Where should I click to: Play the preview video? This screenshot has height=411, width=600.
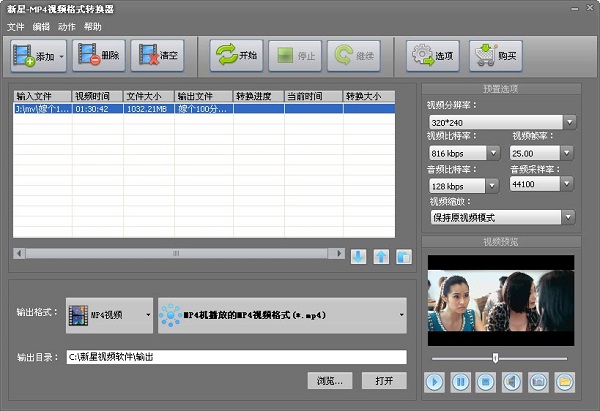point(434,382)
